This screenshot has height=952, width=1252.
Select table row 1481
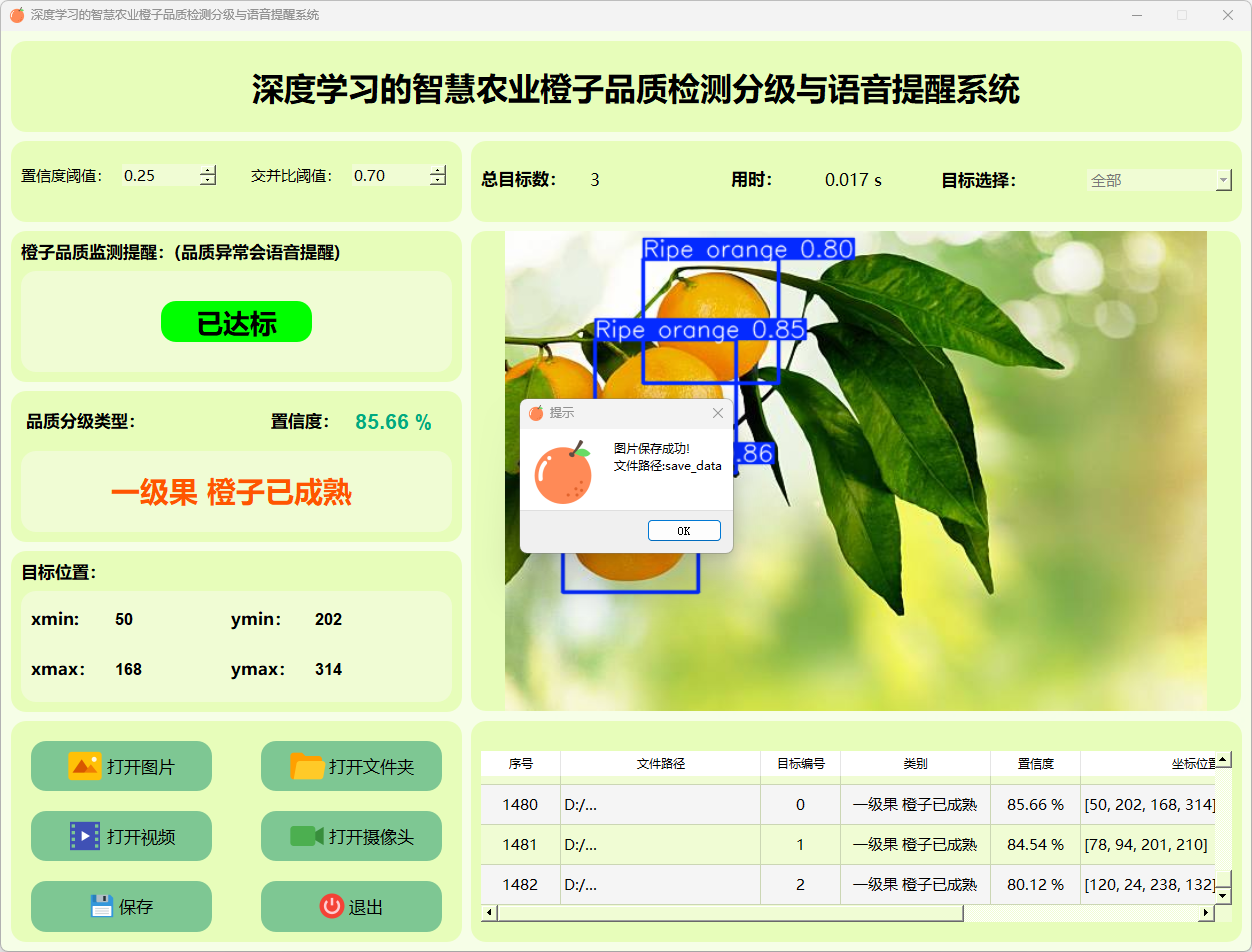[x=848, y=844]
